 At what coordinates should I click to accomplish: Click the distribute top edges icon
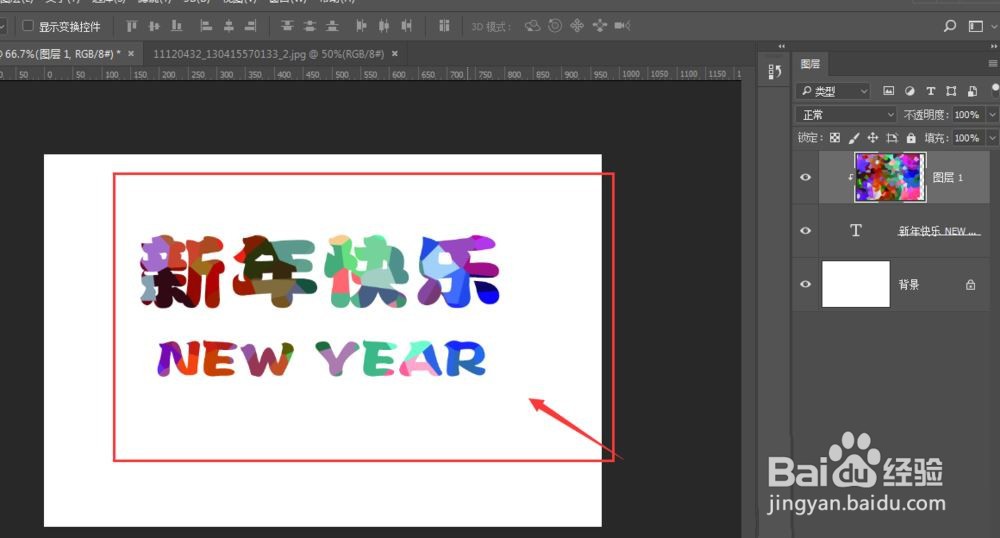[287, 26]
